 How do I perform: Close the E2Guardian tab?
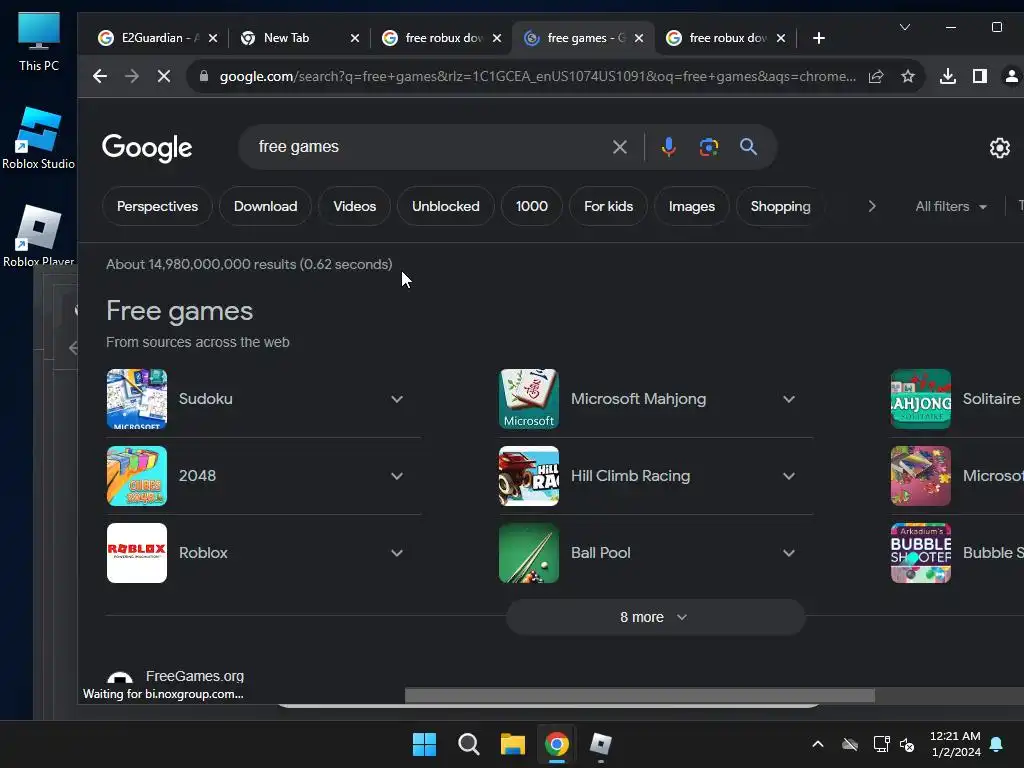(x=213, y=38)
